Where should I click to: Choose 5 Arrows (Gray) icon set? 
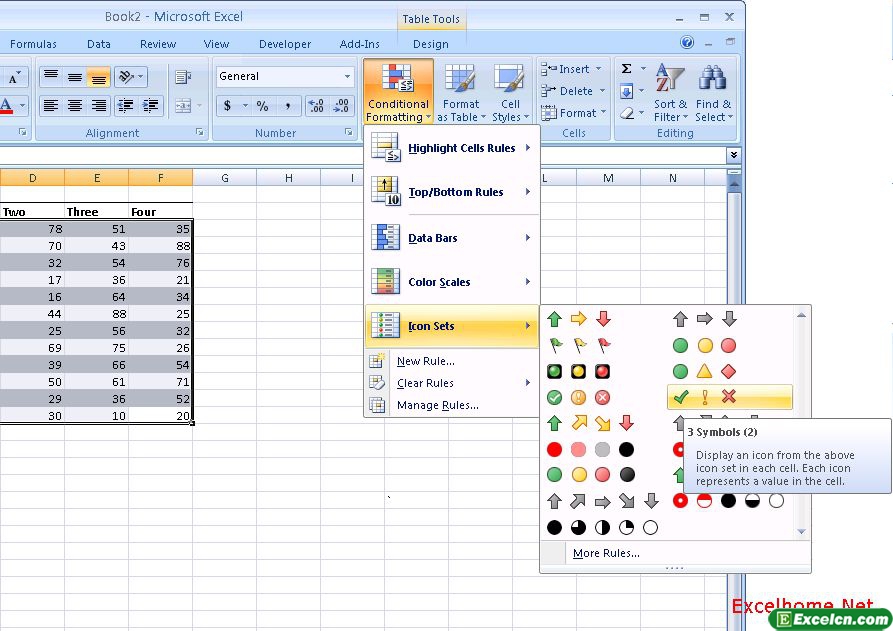point(603,501)
